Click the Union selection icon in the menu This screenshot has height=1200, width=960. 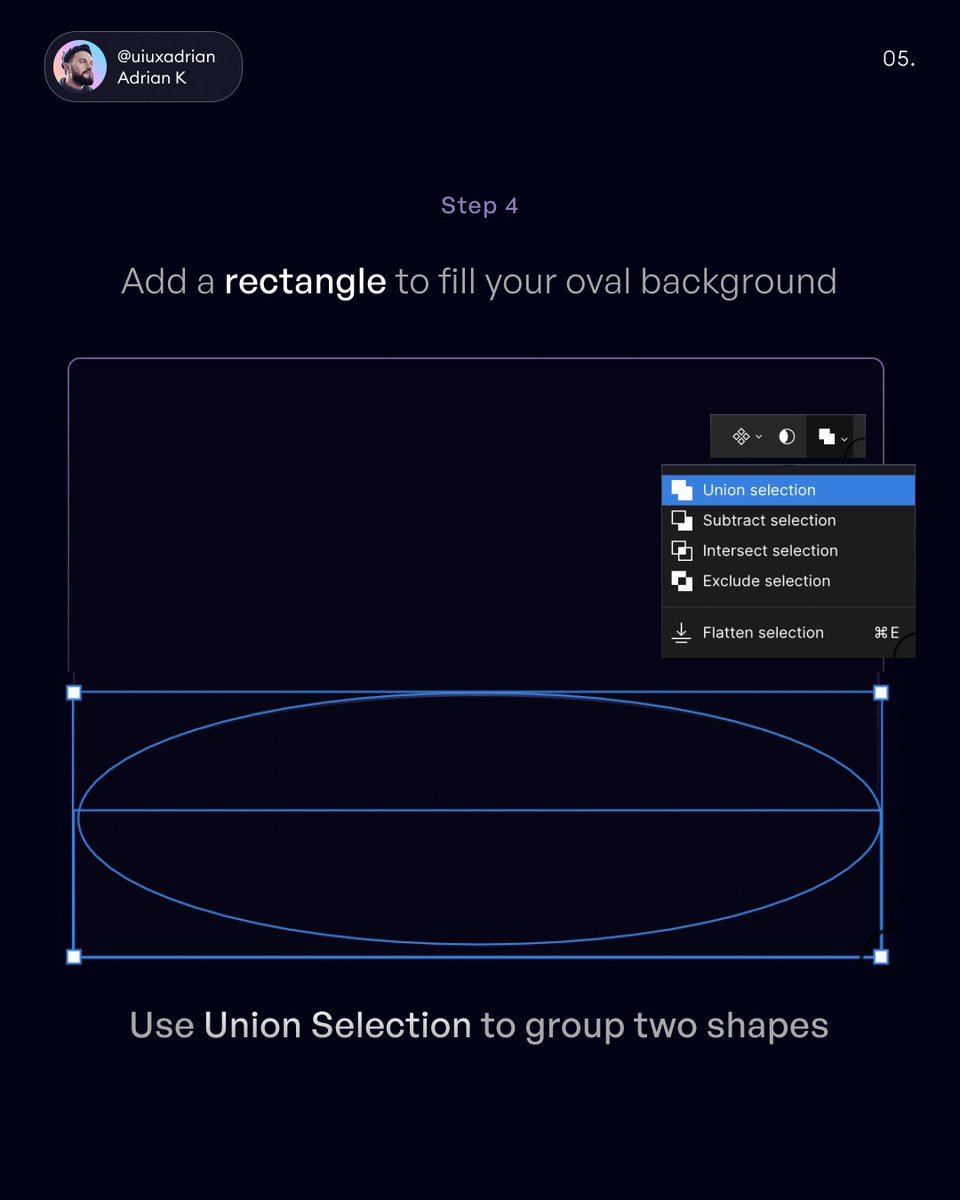(x=682, y=489)
